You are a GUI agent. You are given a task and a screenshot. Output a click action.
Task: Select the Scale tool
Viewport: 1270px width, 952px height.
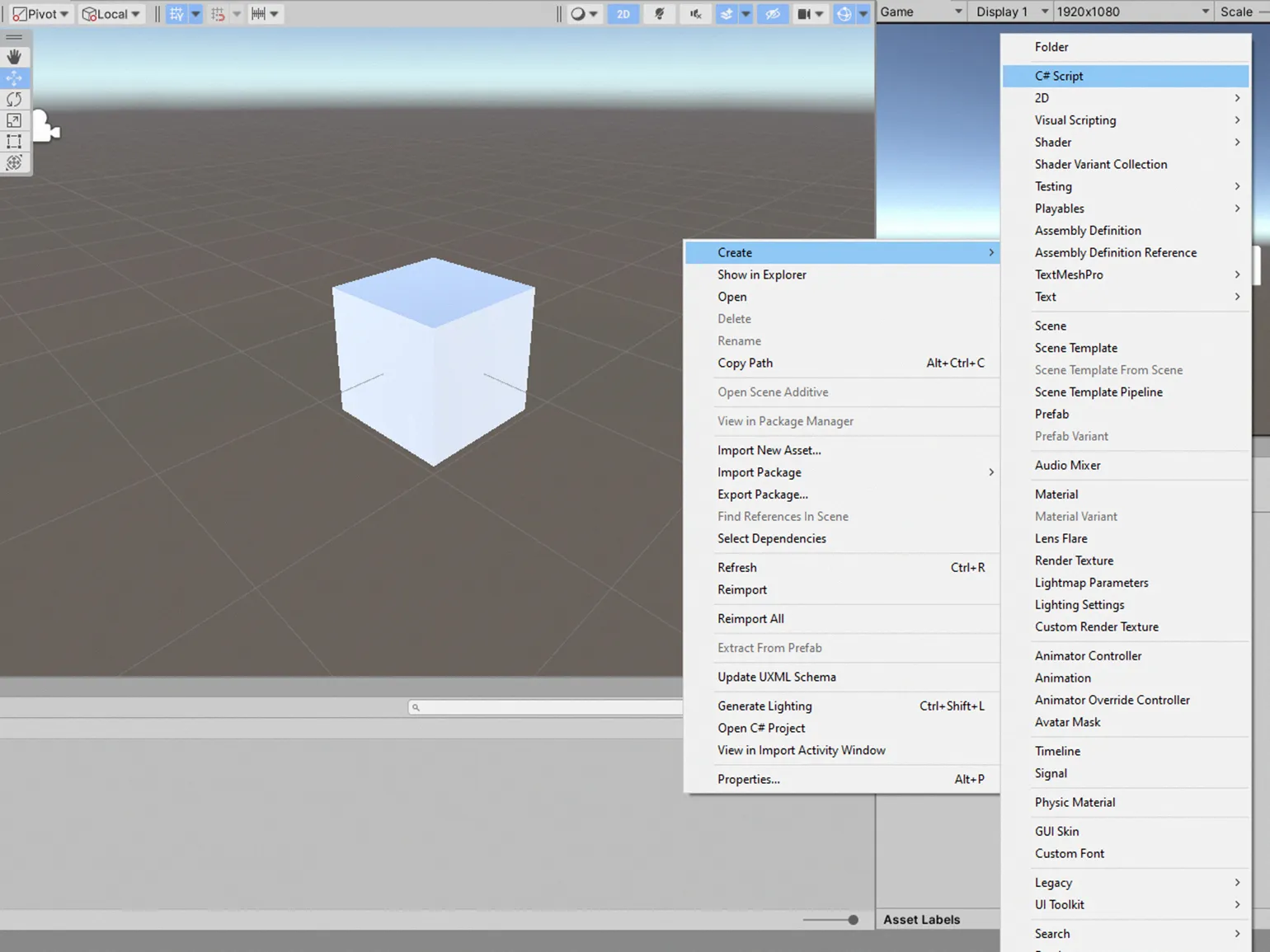pos(14,120)
